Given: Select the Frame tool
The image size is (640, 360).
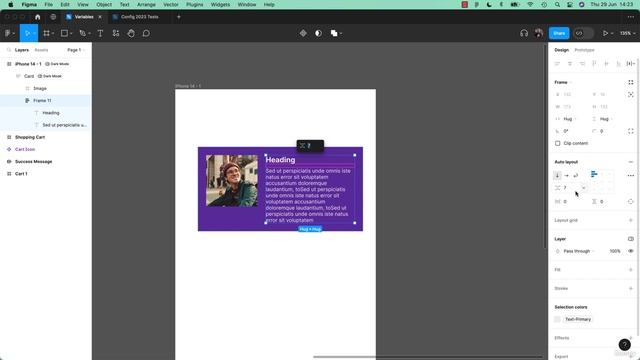Looking at the screenshot, I should coord(47,33).
